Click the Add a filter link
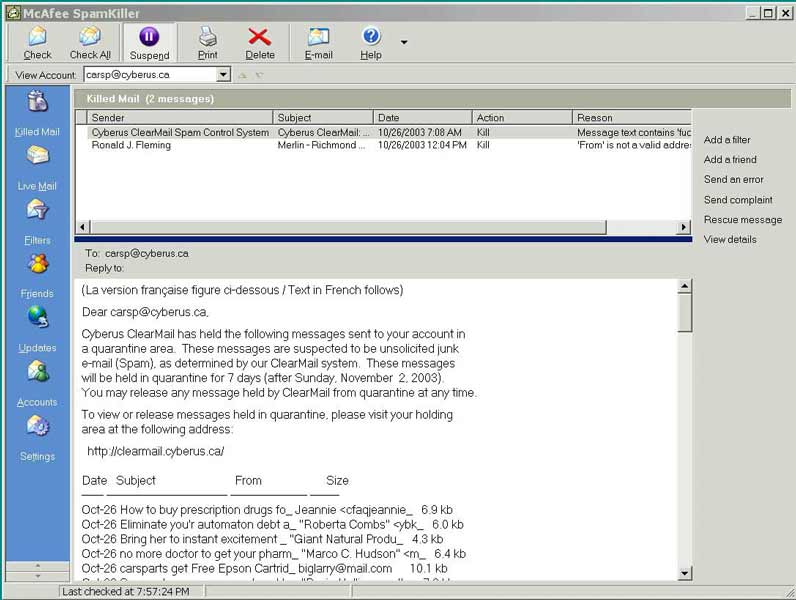 click(x=727, y=140)
